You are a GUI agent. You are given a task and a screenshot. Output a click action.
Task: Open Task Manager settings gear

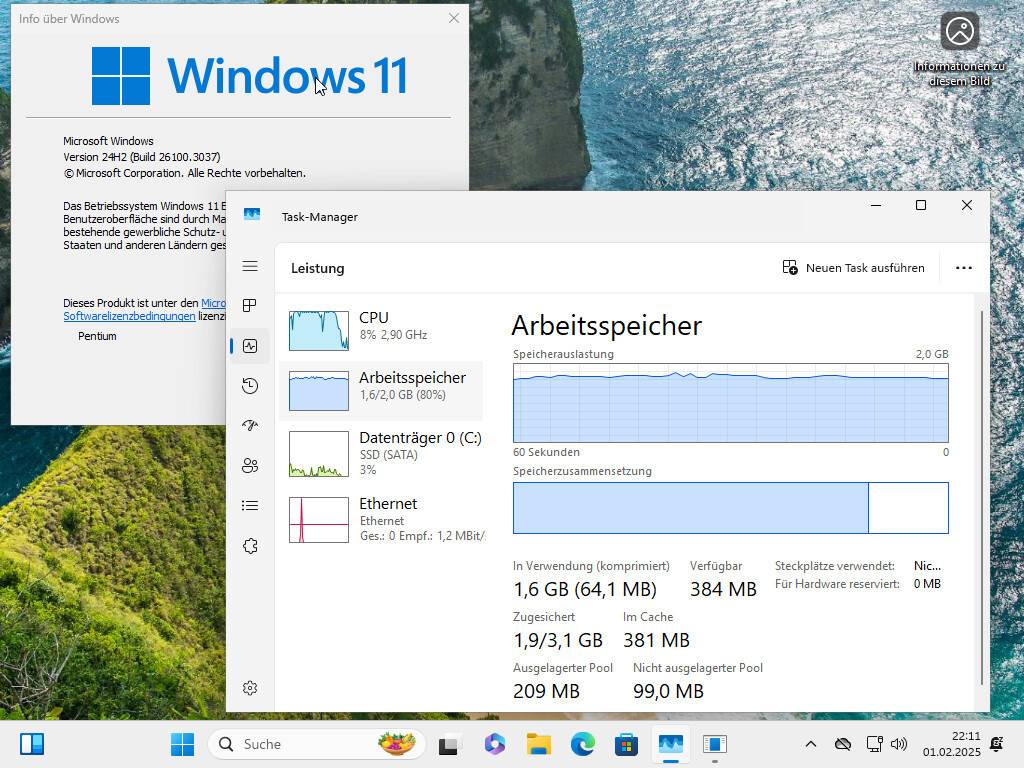coord(249,688)
